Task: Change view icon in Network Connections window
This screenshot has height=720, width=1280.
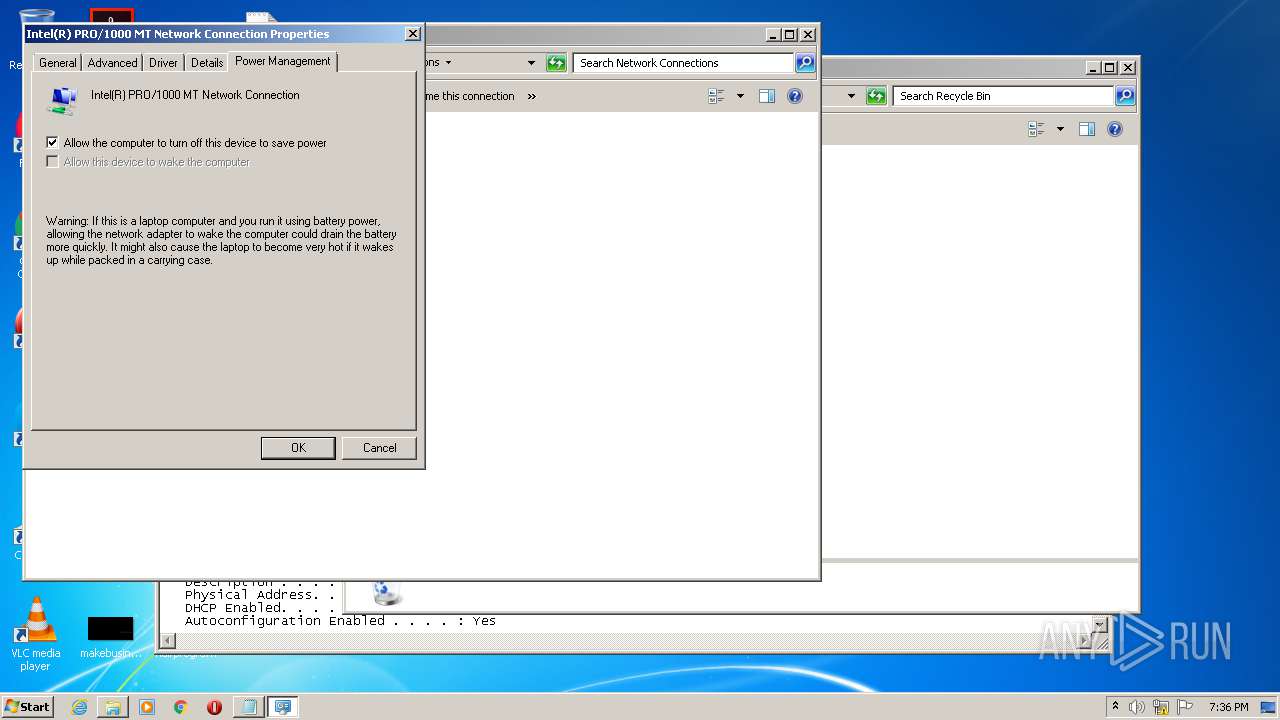Action: [x=716, y=96]
